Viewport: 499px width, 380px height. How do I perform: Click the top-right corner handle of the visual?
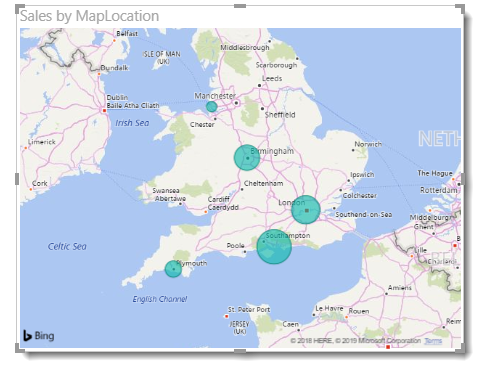pos(461,8)
